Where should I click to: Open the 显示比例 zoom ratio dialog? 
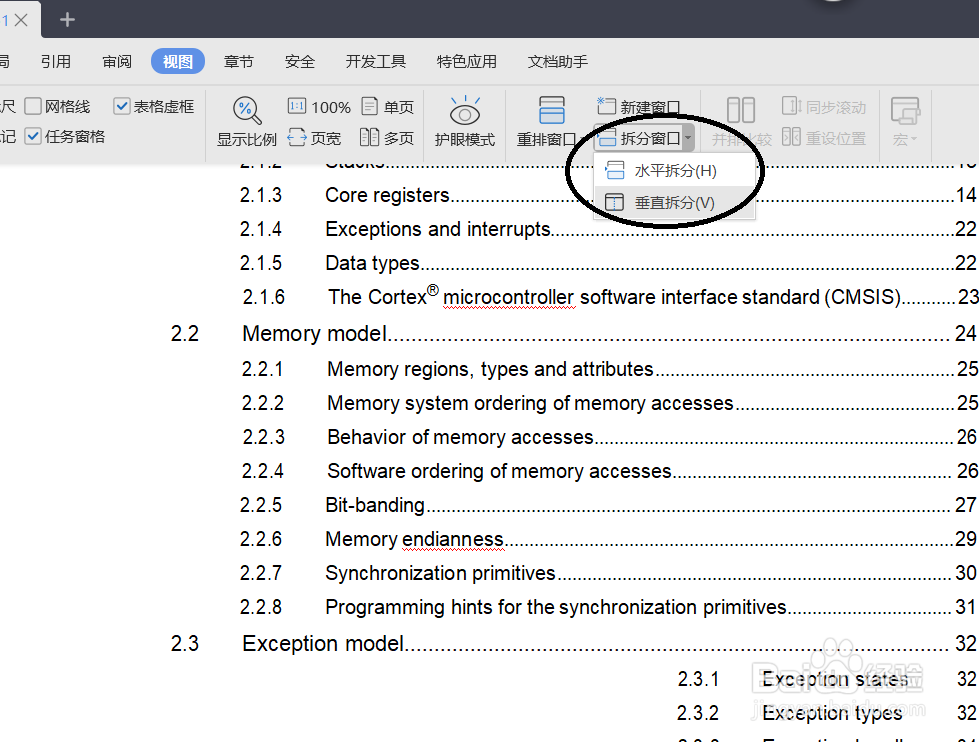click(246, 120)
